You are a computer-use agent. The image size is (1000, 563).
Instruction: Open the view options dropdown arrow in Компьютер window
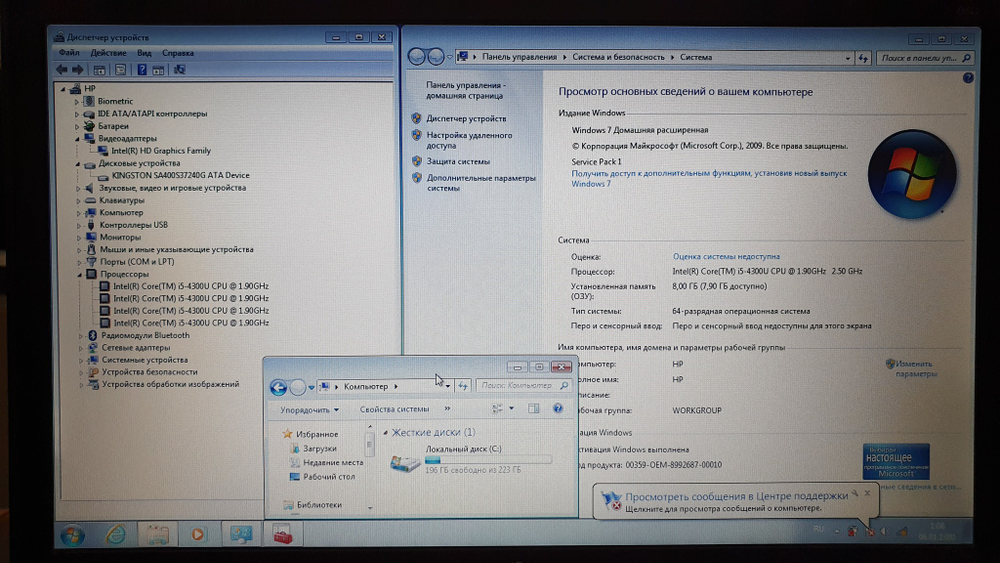pos(511,409)
